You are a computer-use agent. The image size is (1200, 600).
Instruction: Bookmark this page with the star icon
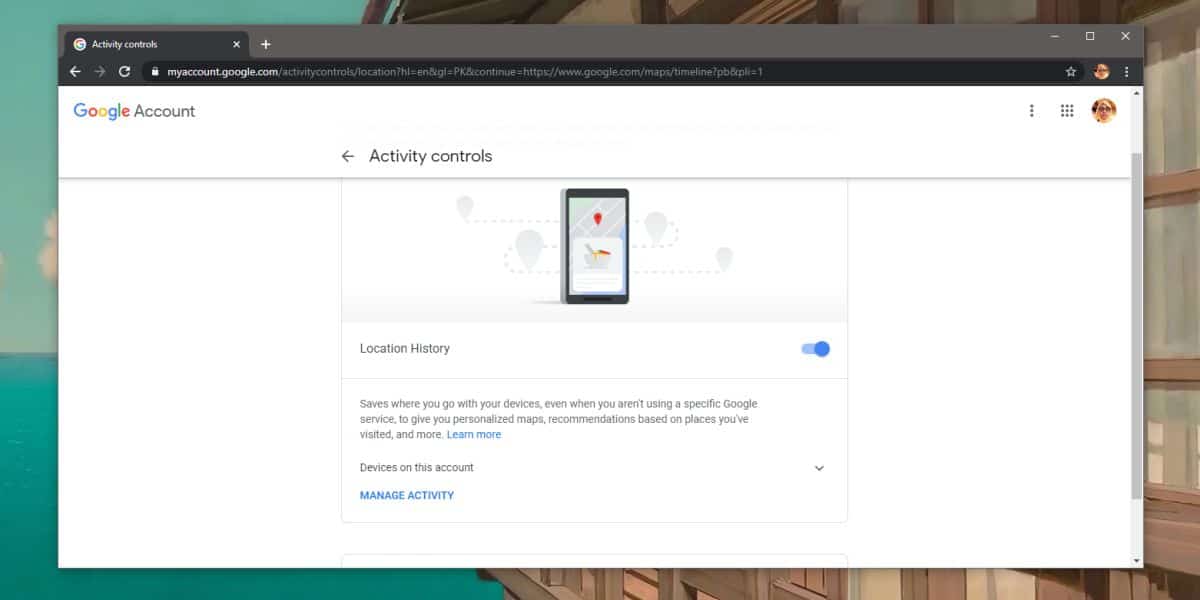click(x=1071, y=72)
